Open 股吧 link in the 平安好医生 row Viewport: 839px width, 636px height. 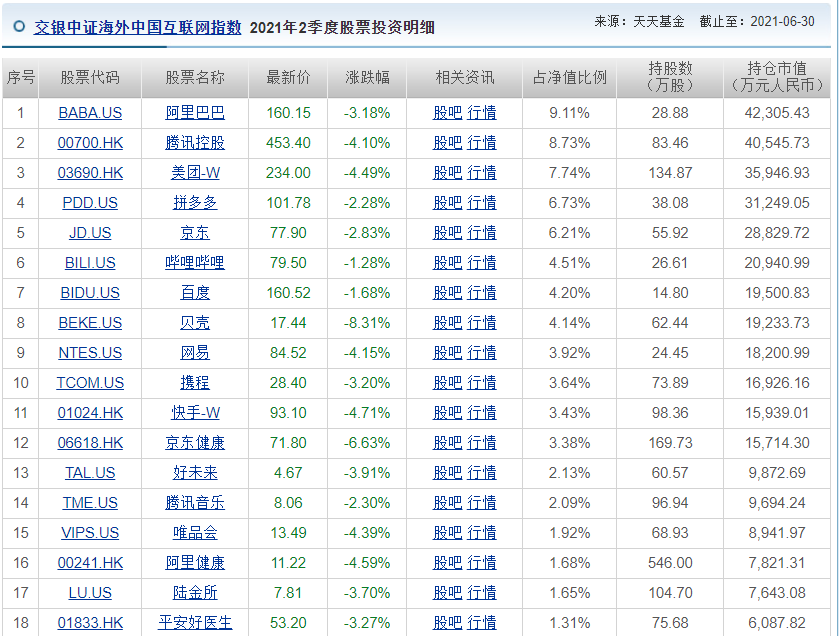(x=447, y=622)
